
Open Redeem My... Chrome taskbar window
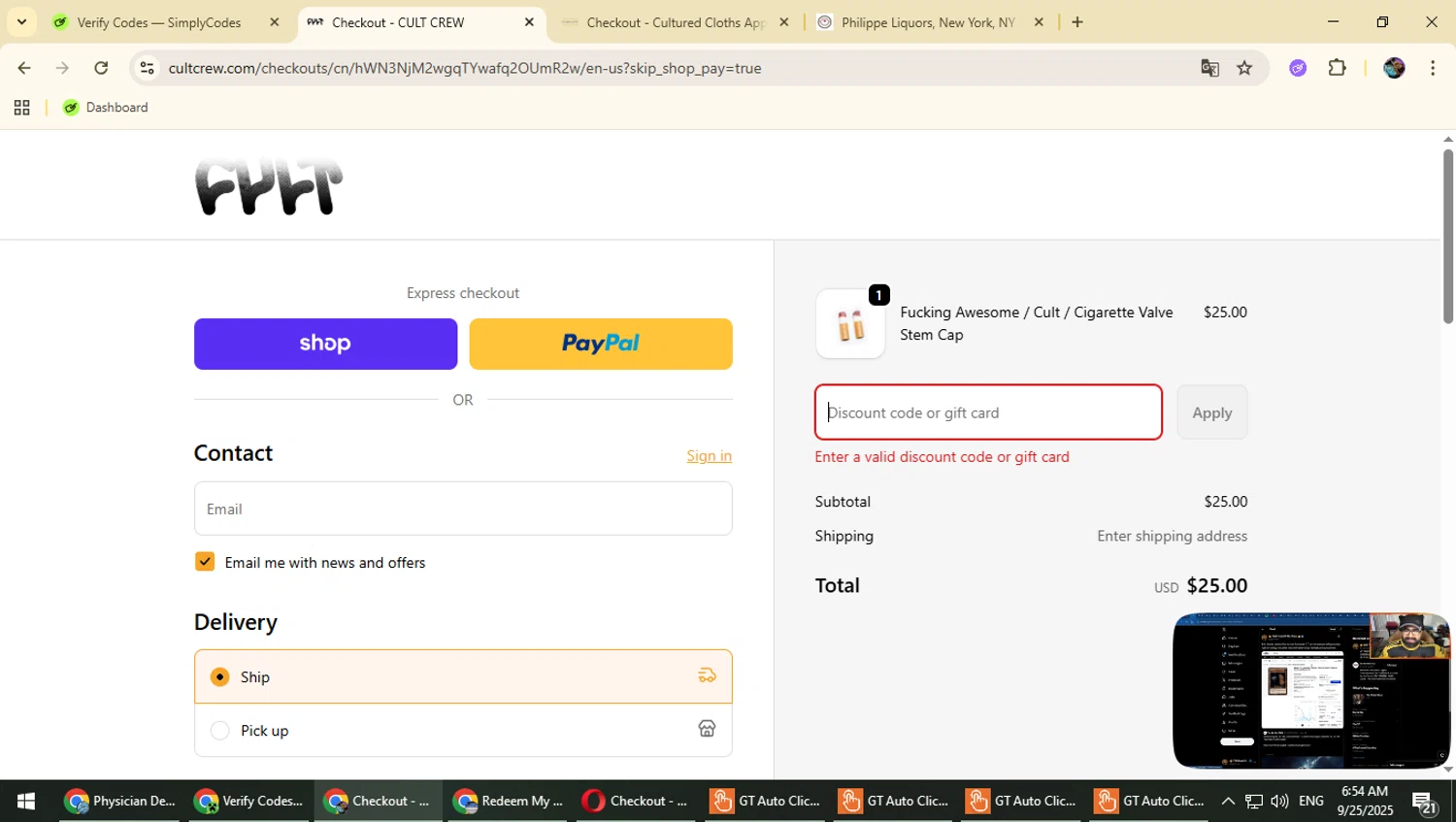(x=509, y=801)
